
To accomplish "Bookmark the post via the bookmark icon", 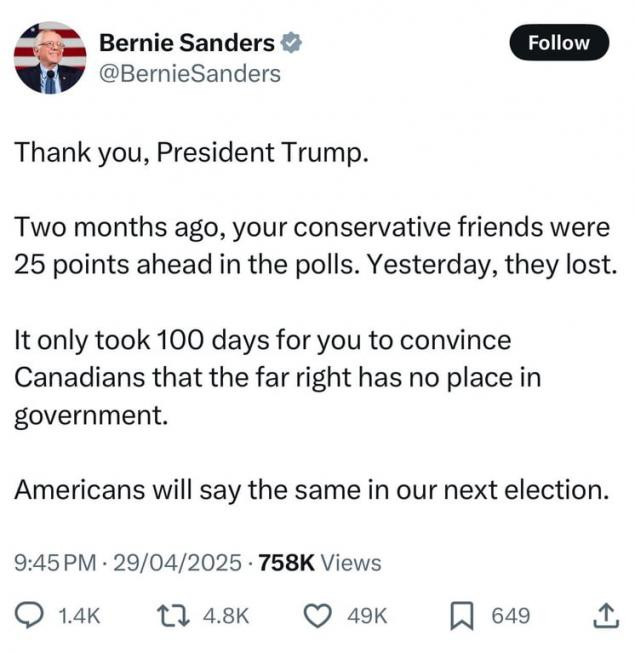I will point(462,616).
